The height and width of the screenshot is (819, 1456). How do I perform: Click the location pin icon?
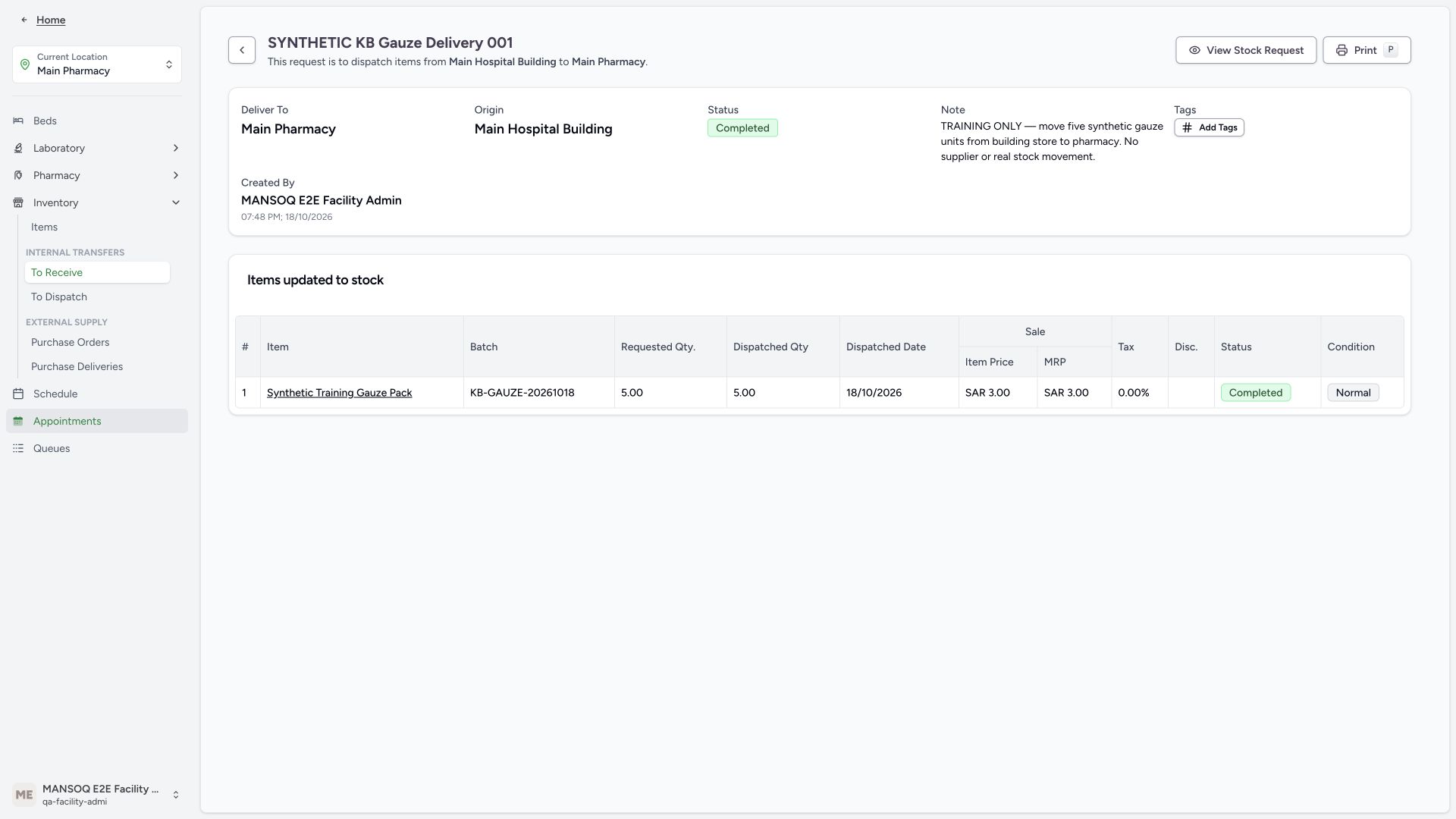coord(25,64)
